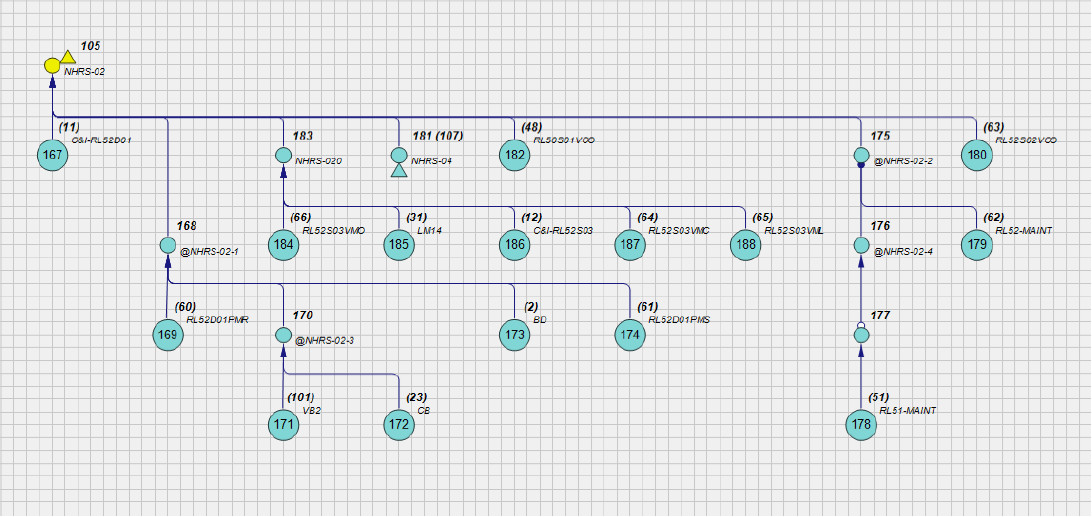This screenshot has height=517, width=1092.
Task: Select node 173 labeled BD
Action: [x=514, y=335]
